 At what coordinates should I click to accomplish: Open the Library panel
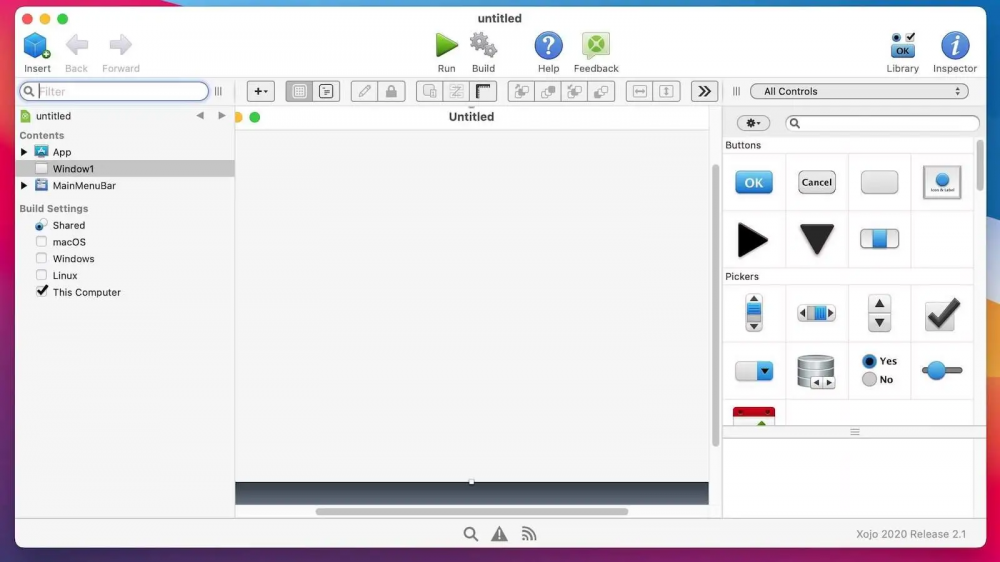(902, 46)
